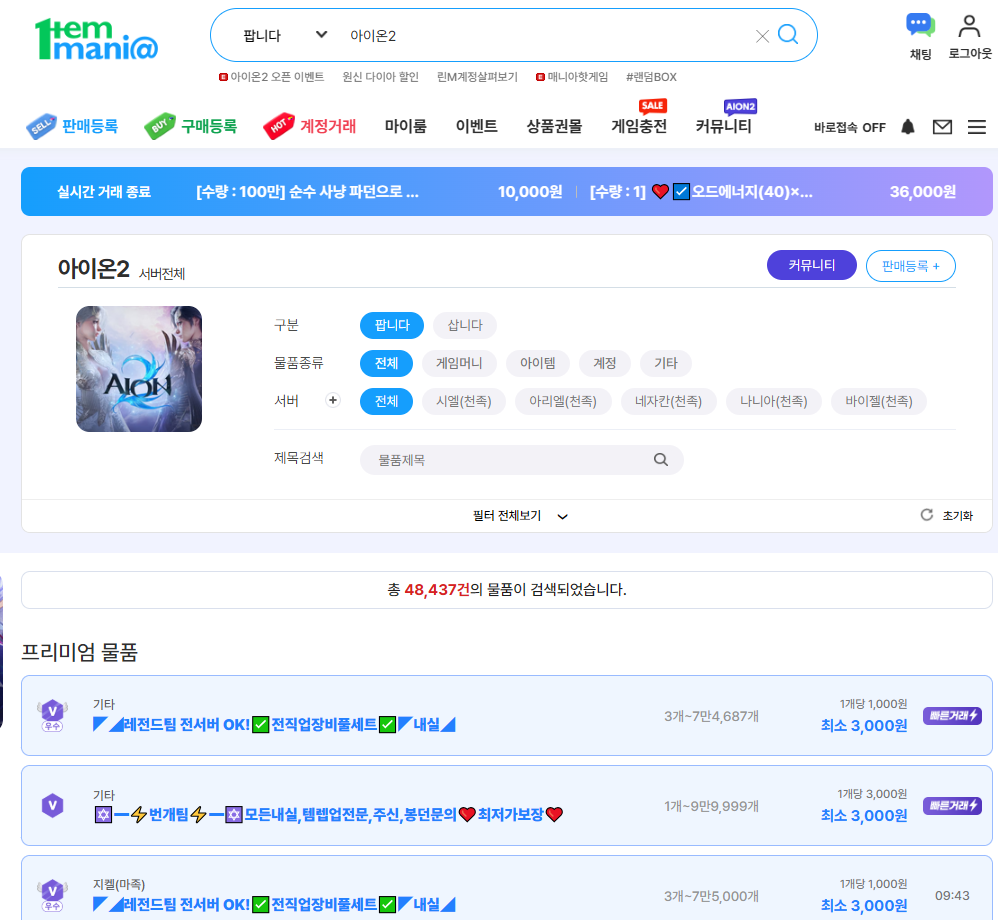
Task: Open 마이룸 menu
Action: [x=405, y=127]
